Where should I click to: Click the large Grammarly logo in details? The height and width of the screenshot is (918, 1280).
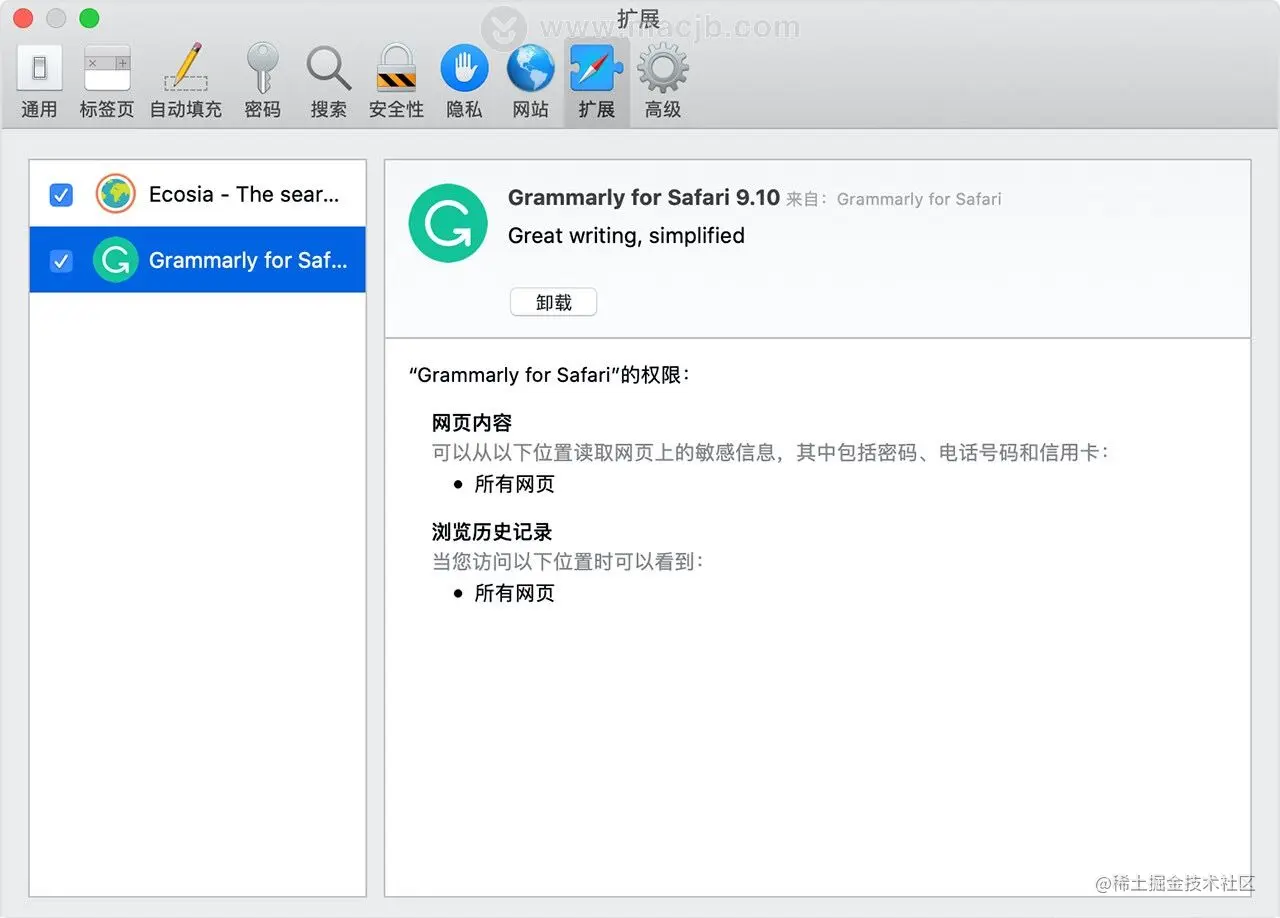[x=447, y=223]
